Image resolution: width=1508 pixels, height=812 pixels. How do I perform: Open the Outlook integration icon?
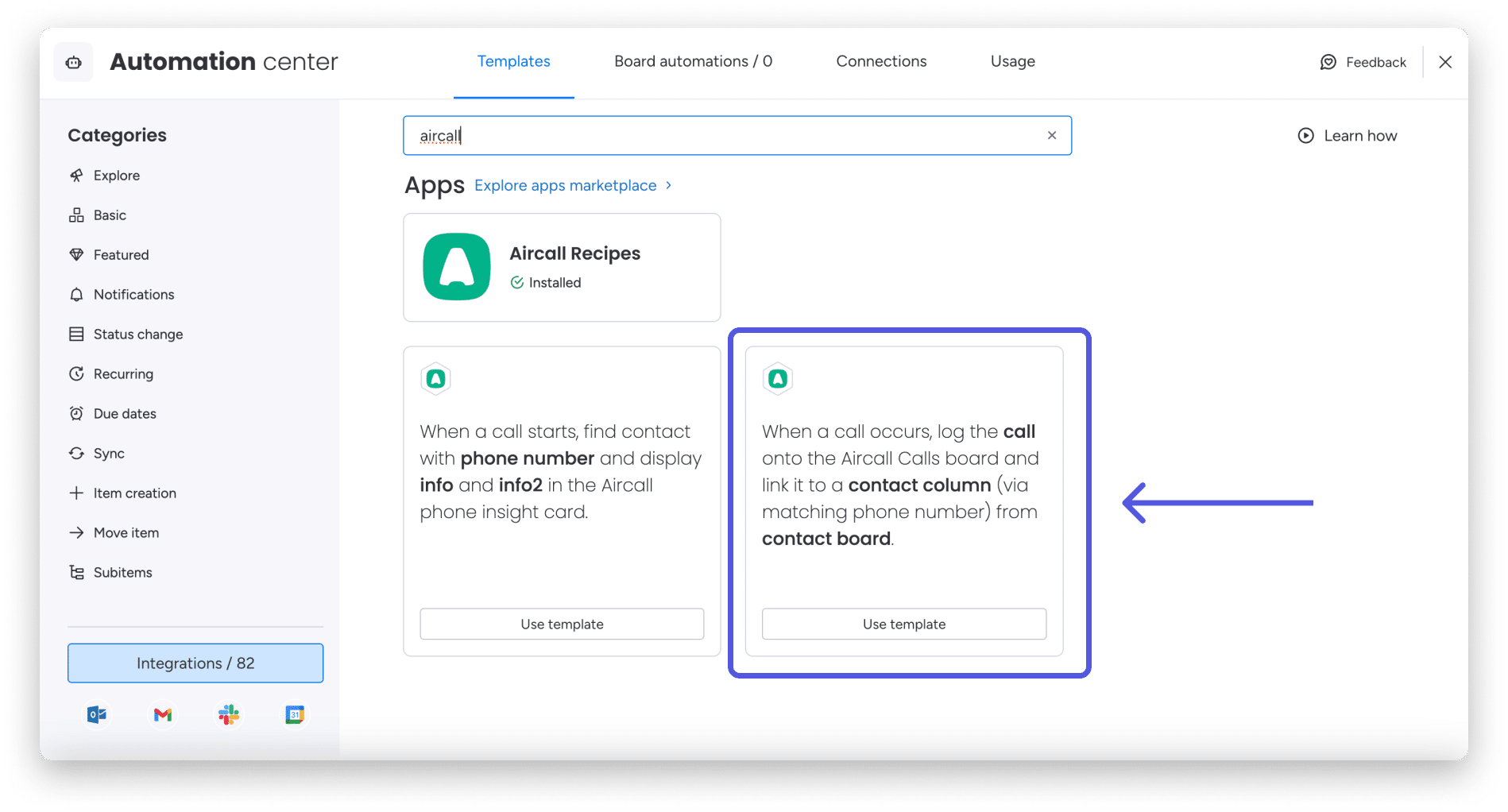pos(97,715)
